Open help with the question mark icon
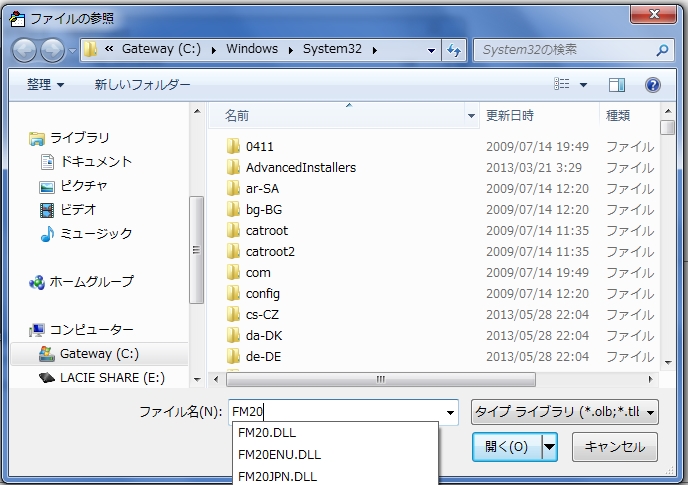 [652, 85]
